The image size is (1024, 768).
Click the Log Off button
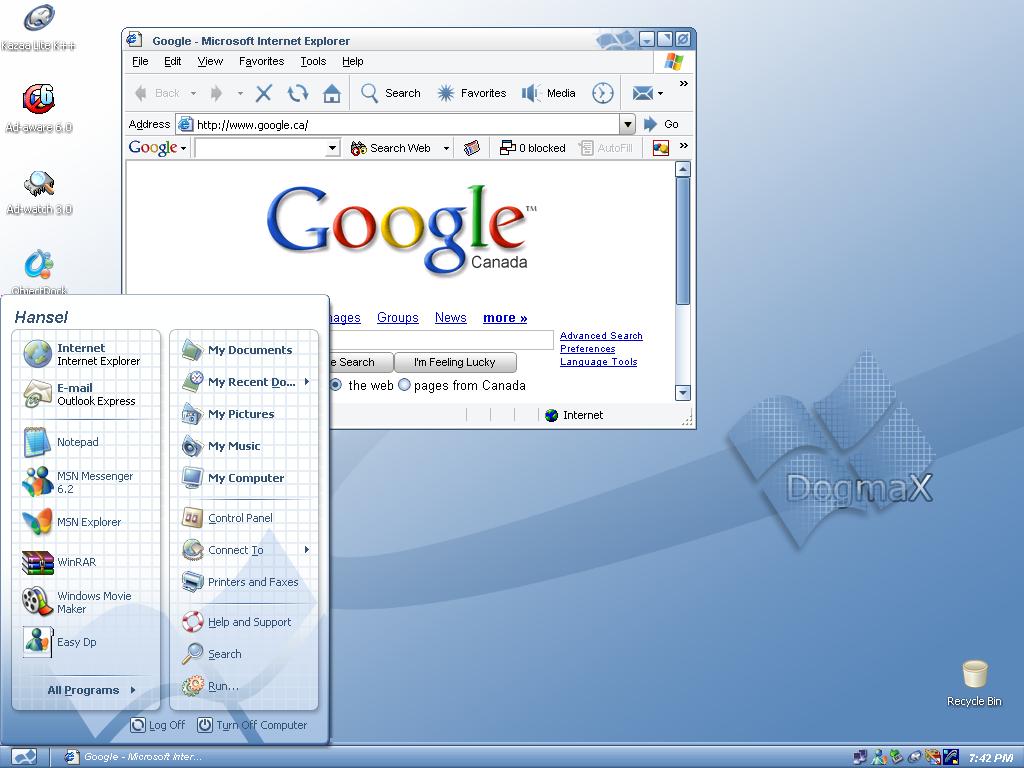click(x=157, y=725)
